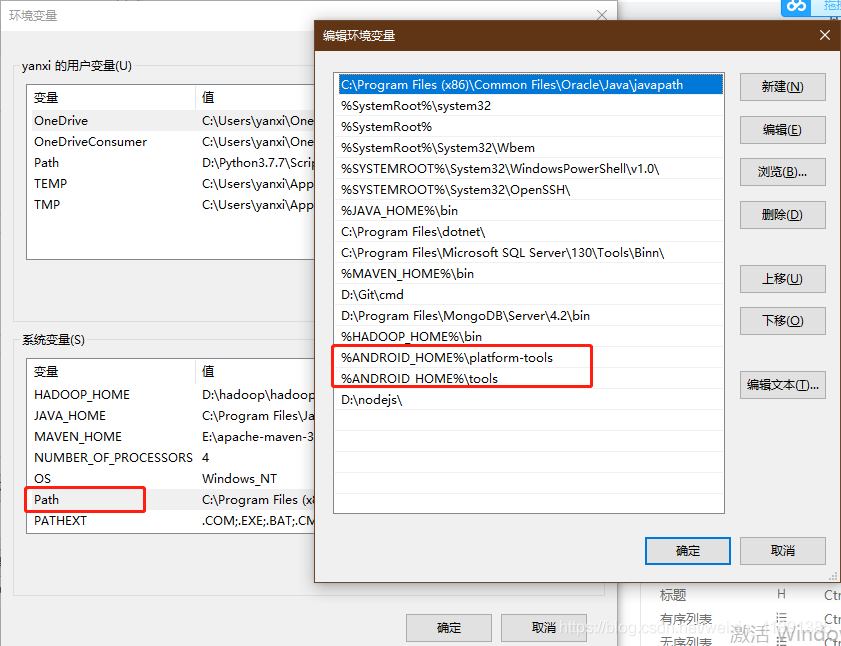Click the blue cloud icon at top right
Viewport: 841px width, 646px height.
pyautogui.click(x=796, y=6)
